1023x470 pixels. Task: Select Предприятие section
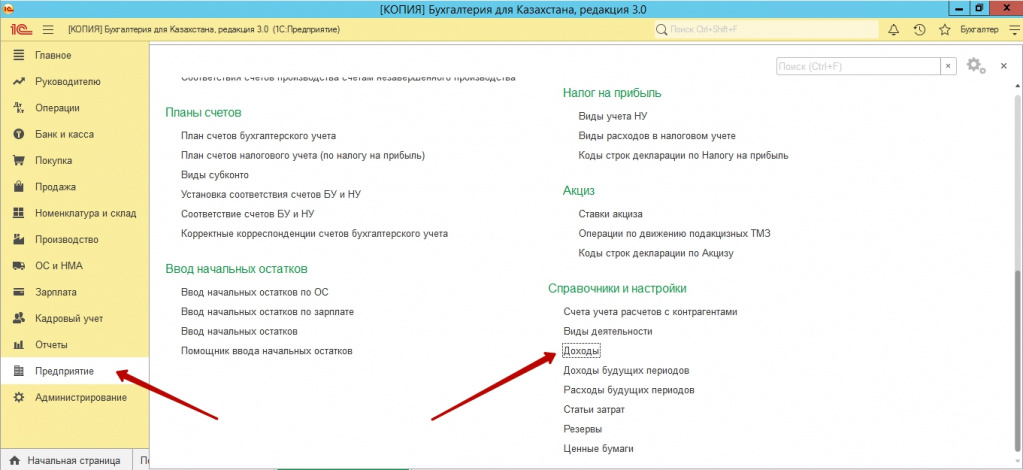pos(74,371)
